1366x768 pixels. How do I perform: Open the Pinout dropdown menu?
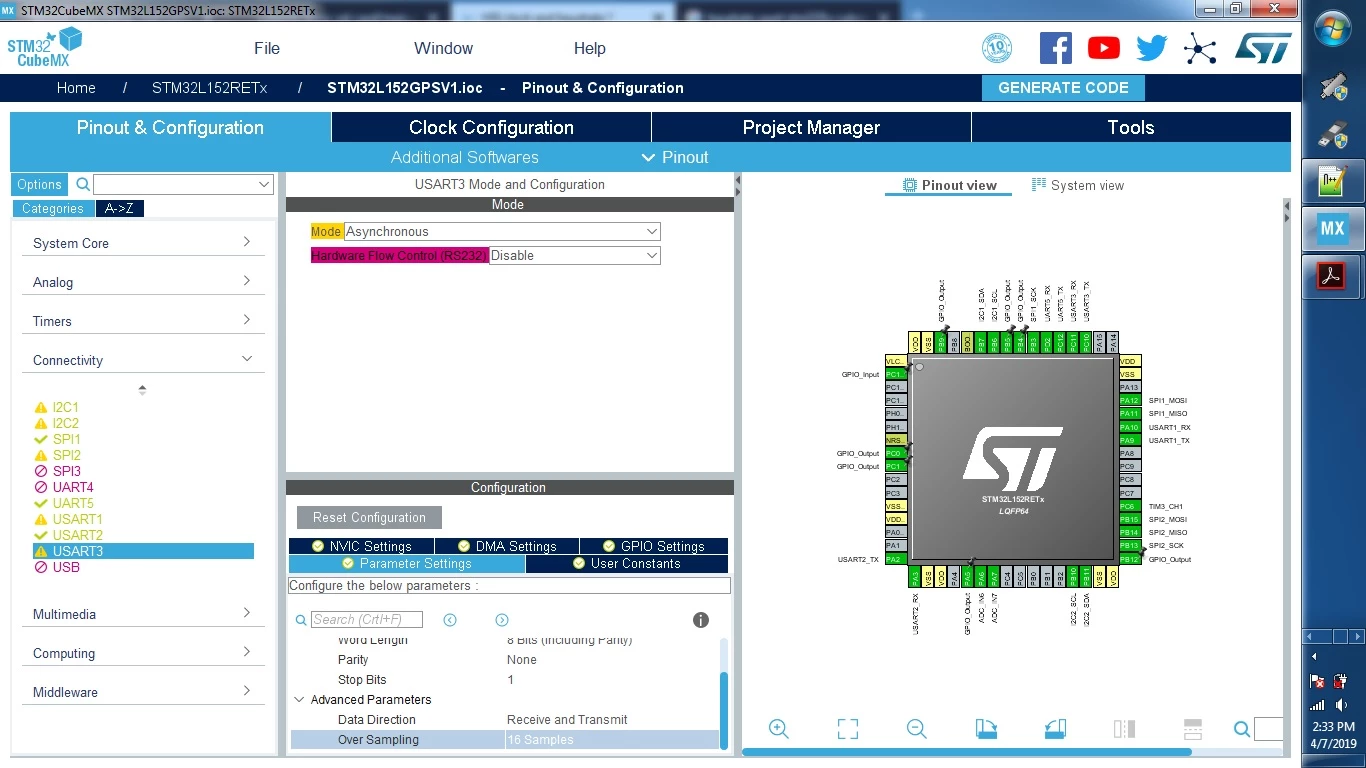pyautogui.click(x=675, y=157)
